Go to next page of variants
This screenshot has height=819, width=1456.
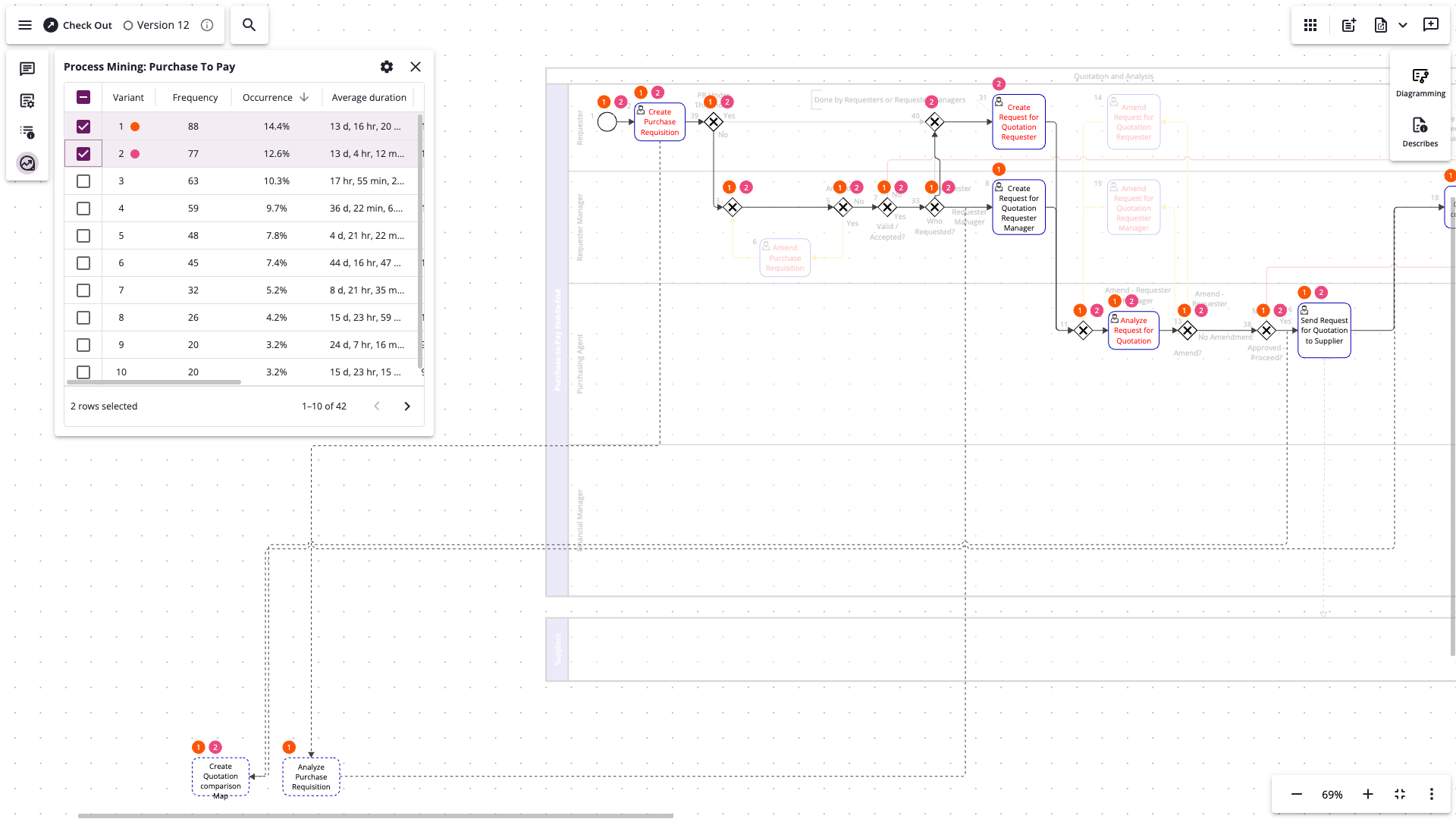[x=407, y=406]
